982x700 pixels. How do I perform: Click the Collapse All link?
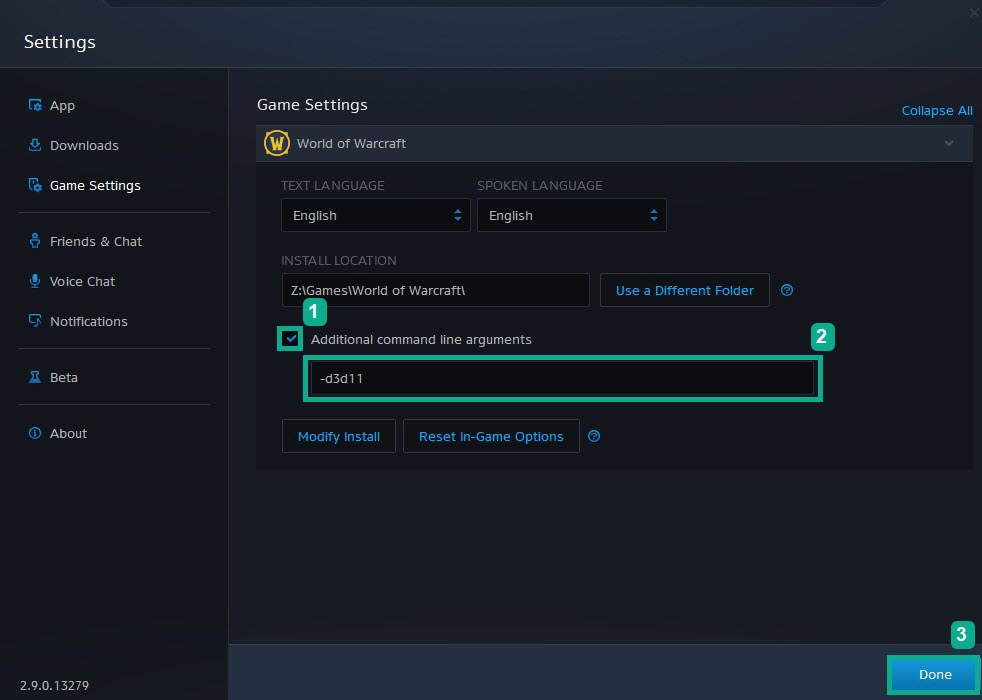(937, 110)
